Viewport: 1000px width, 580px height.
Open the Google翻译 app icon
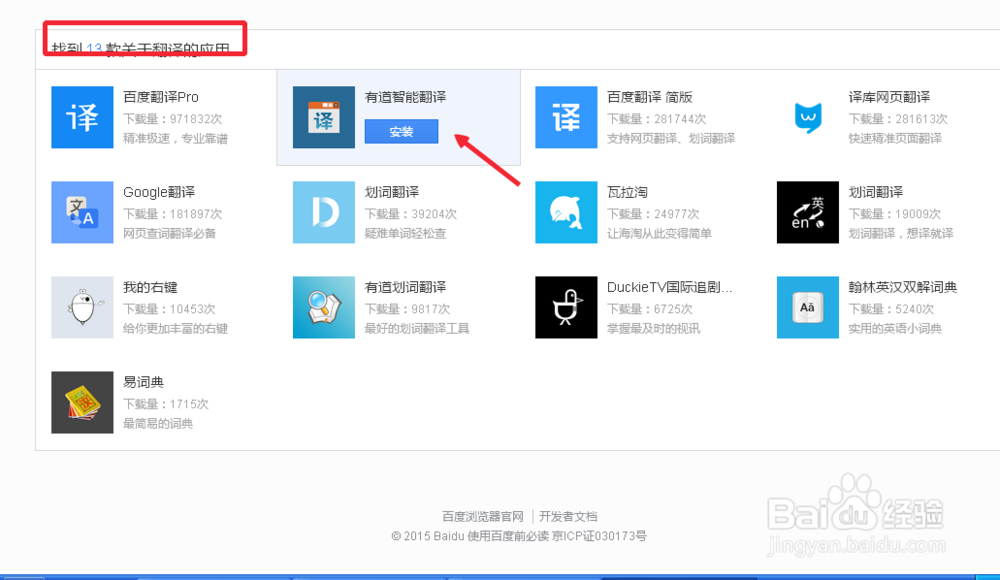pos(82,212)
